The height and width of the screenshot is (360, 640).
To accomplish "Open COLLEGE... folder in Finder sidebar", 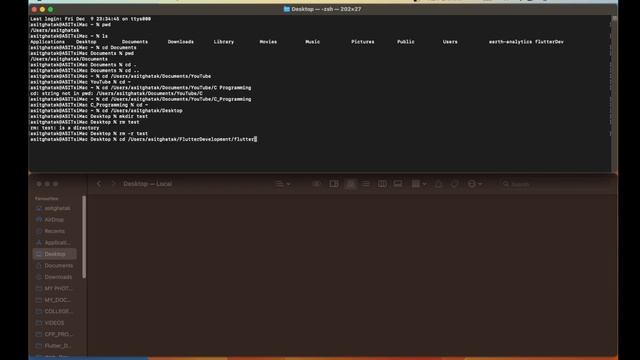I will tap(54, 311).
